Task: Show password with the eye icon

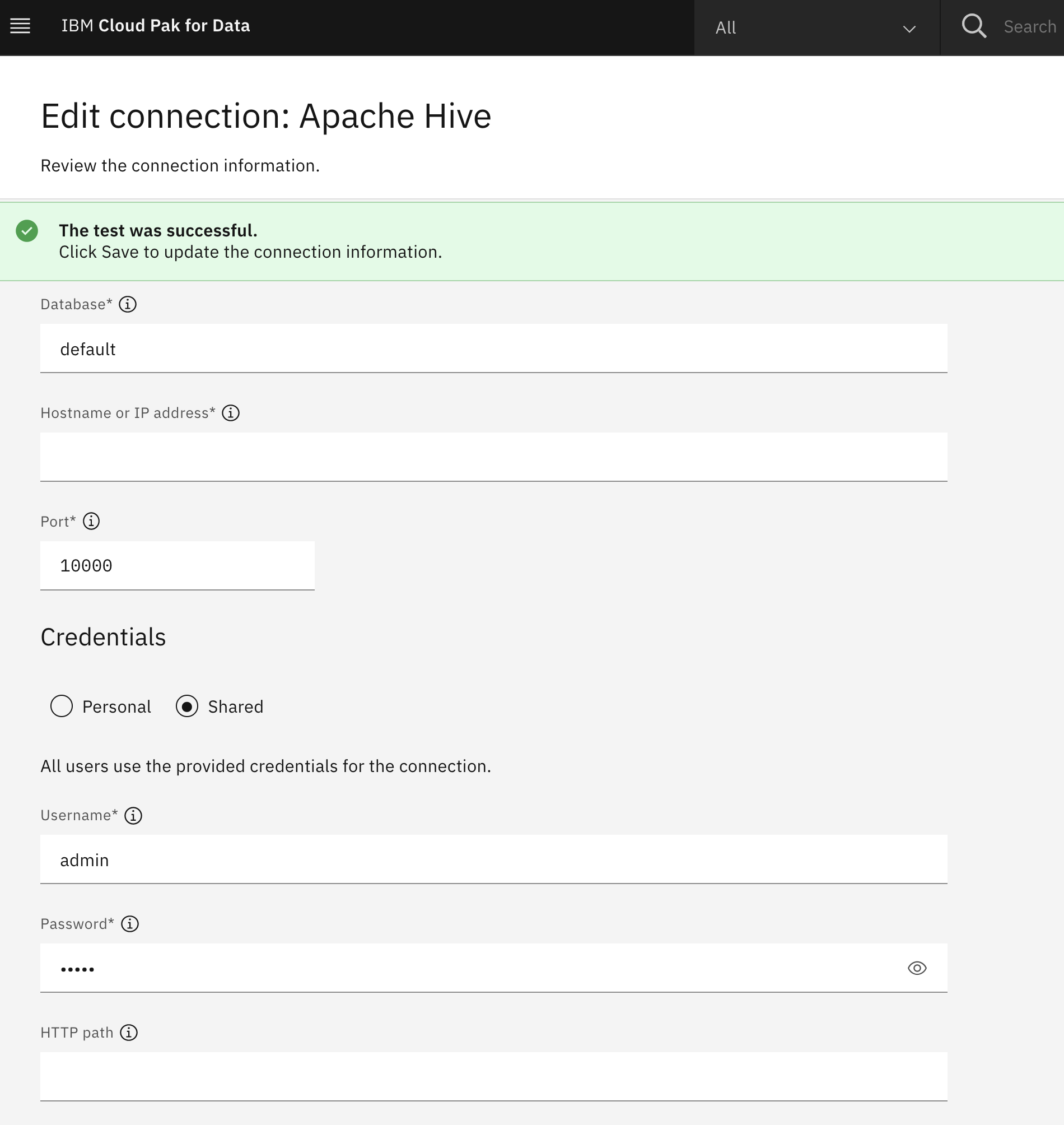Action: [x=917, y=969]
